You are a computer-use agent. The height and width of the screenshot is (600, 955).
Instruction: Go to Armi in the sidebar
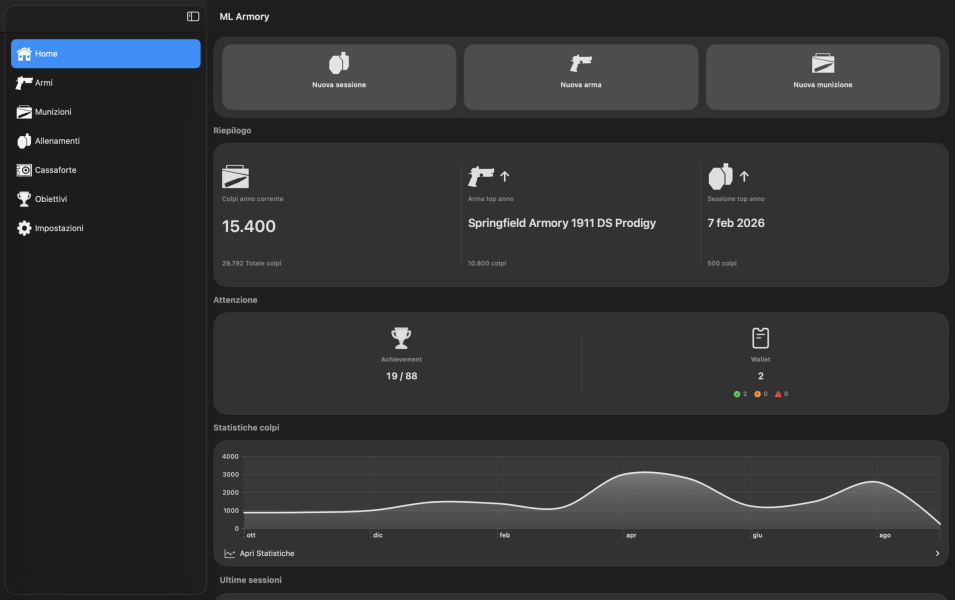pyautogui.click(x=105, y=83)
